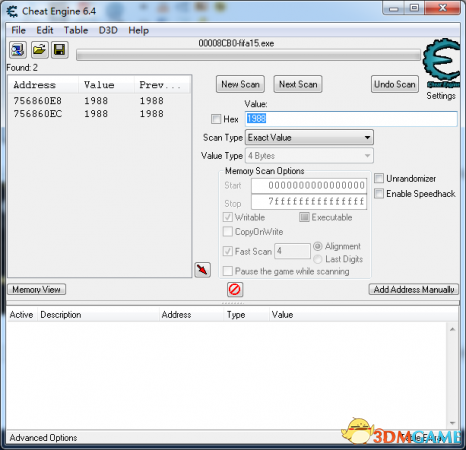Toggle the Hex checkbox
This screenshot has width=466, height=450.
(216, 119)
